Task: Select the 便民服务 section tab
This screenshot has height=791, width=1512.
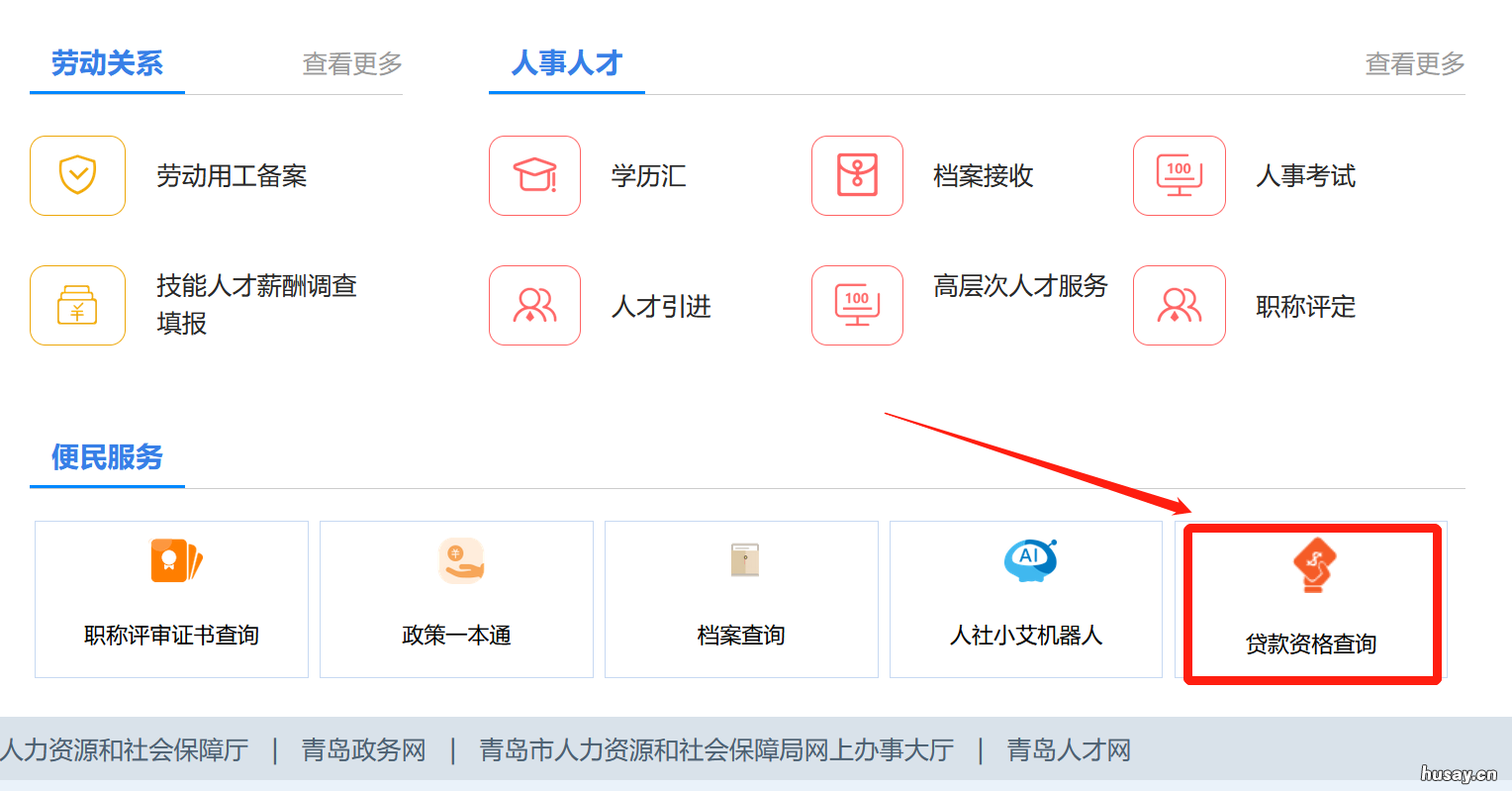Action: point(106,458)
